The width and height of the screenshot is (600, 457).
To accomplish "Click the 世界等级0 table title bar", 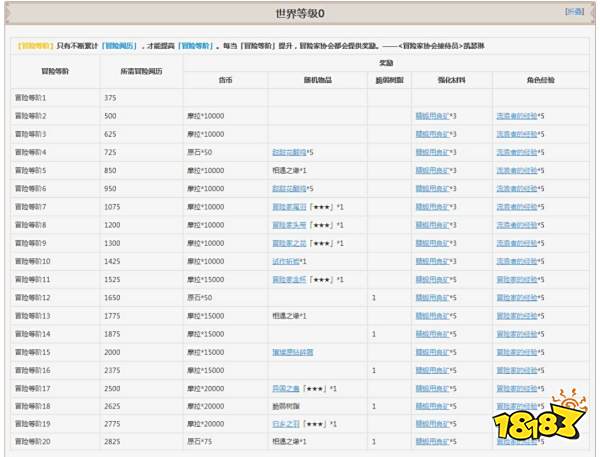I will tap(300, 14).
